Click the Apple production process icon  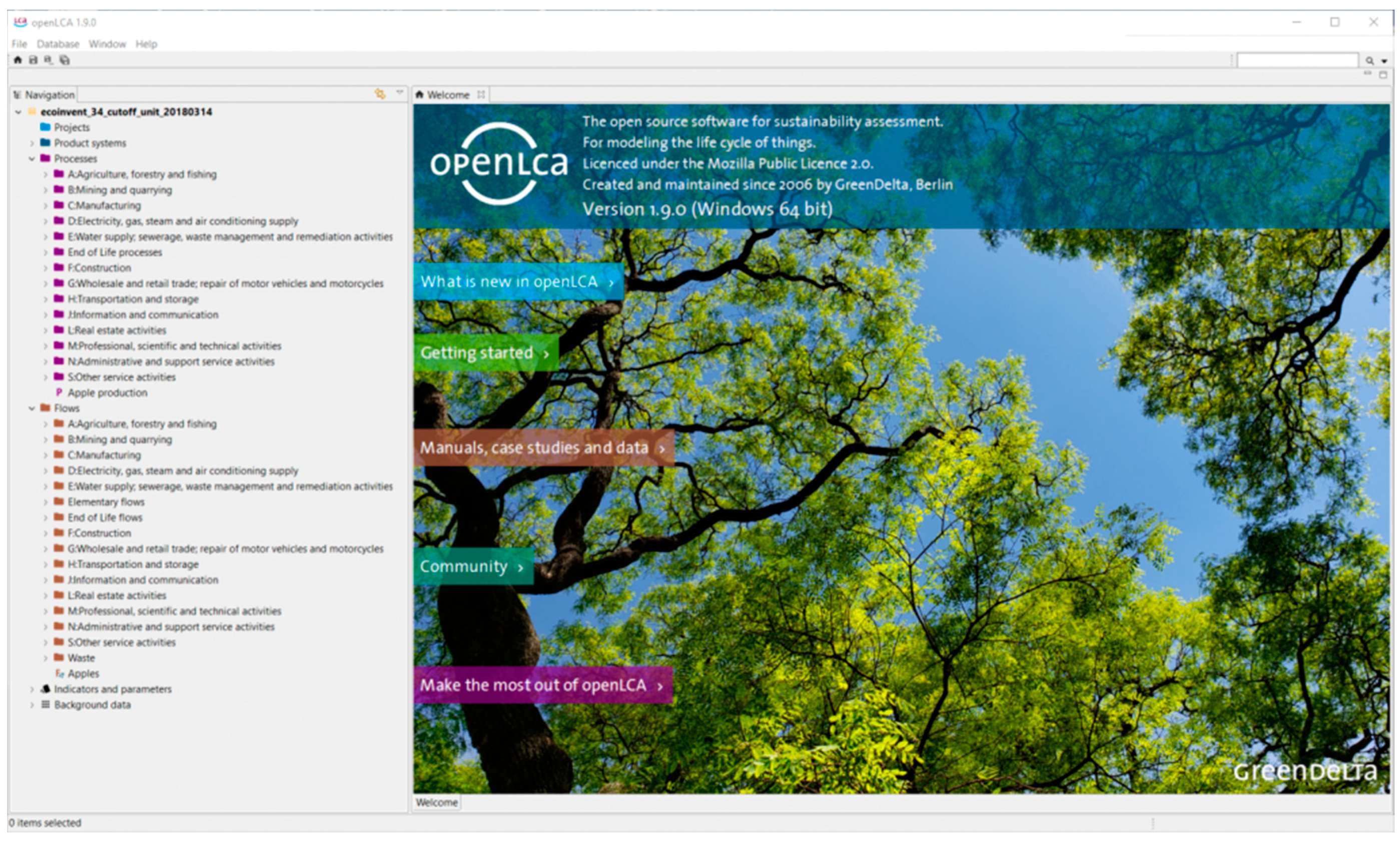(59, 392)
